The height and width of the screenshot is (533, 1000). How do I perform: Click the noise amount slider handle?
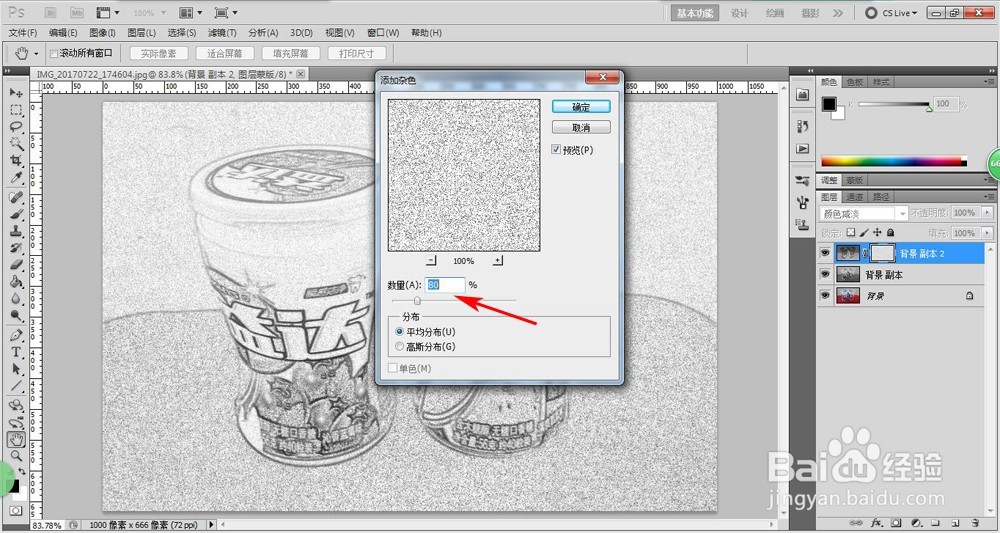(x=417, y=301)
